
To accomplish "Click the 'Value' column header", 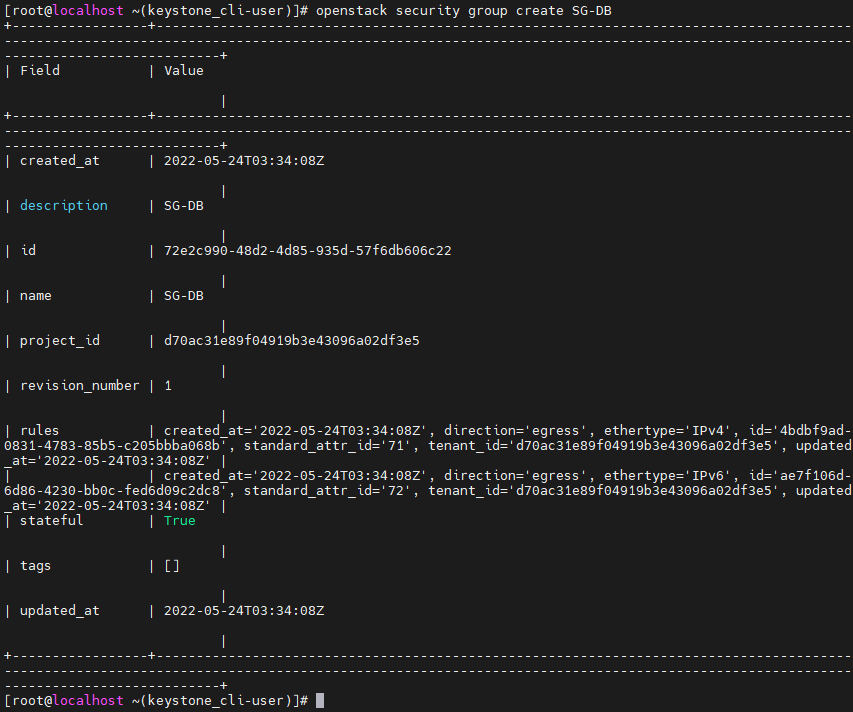I will 184,71.
